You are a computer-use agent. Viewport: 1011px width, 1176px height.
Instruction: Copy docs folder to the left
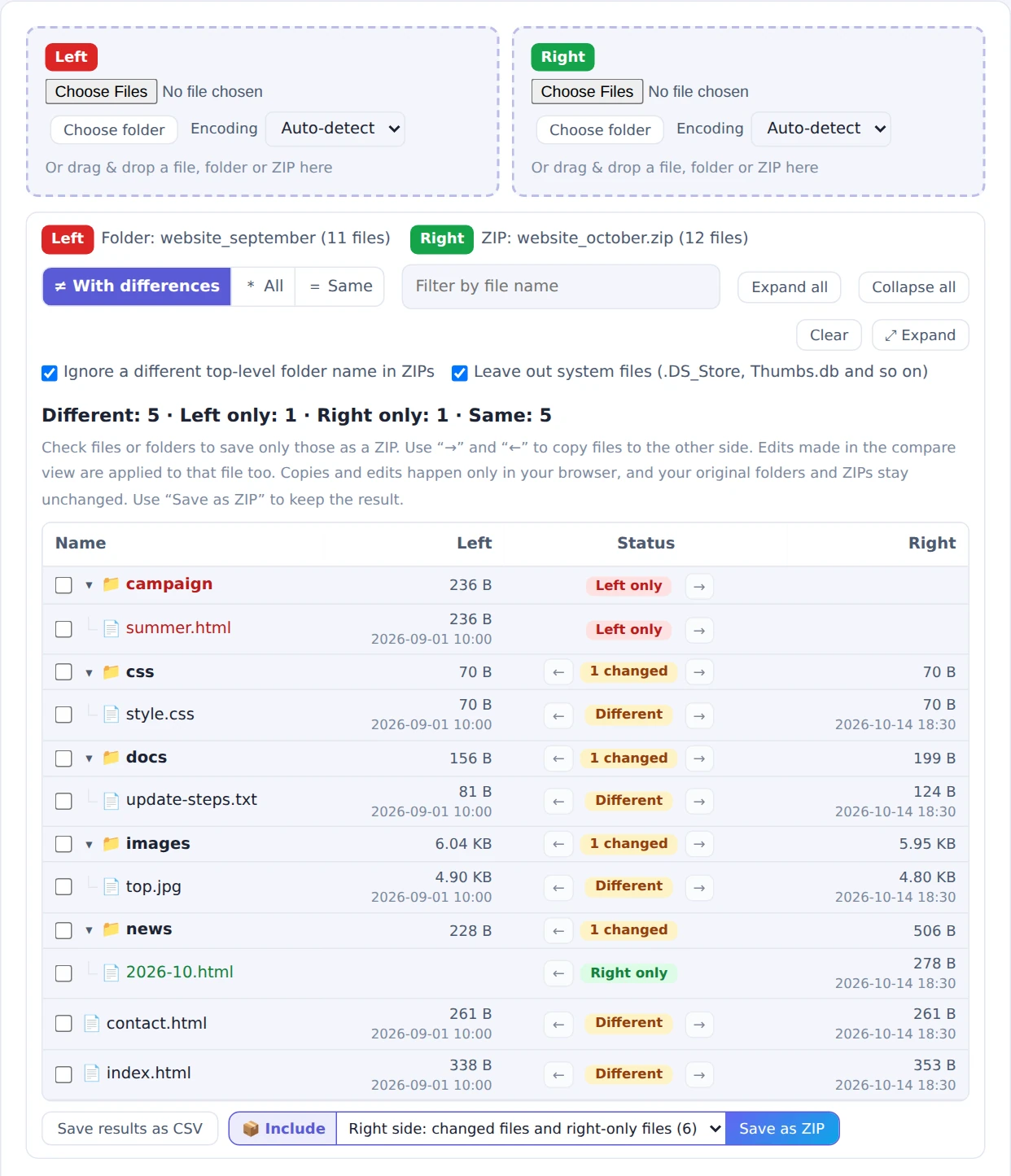click(x=558, y=758)
